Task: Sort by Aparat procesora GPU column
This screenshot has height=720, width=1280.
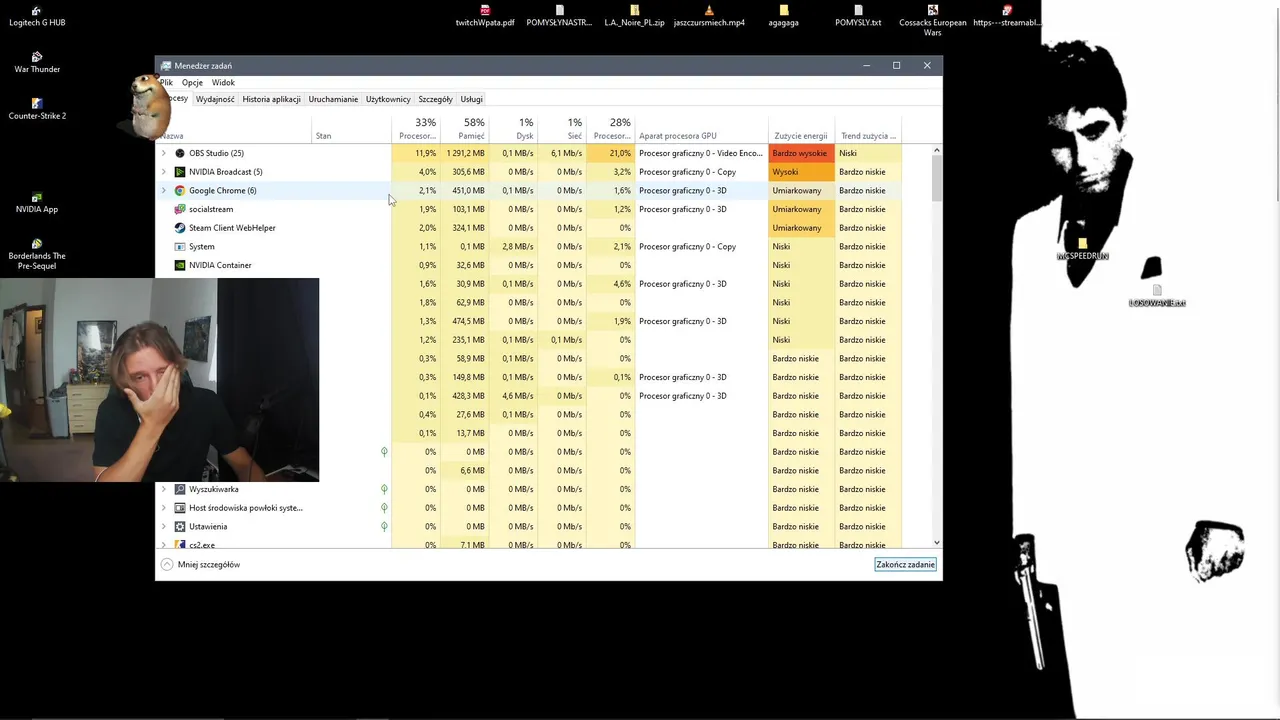Action: (x=701, y=129)
